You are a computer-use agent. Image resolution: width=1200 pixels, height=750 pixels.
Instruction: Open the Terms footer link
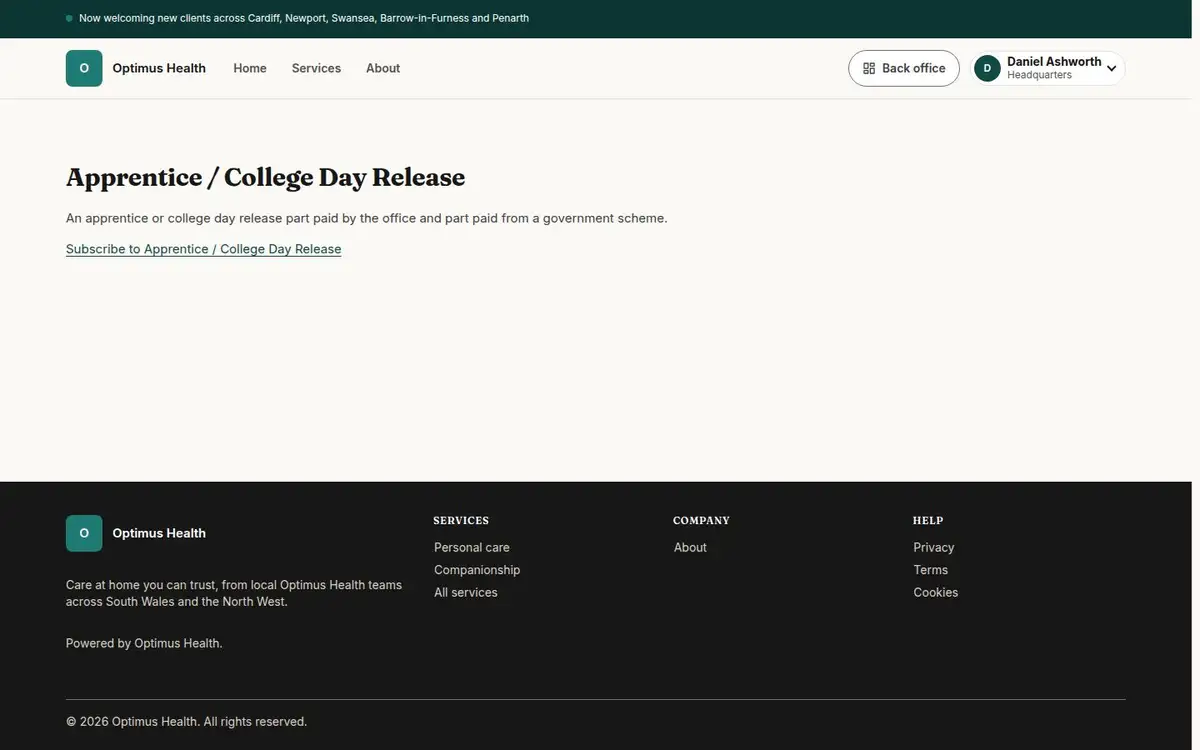[931, 570]
